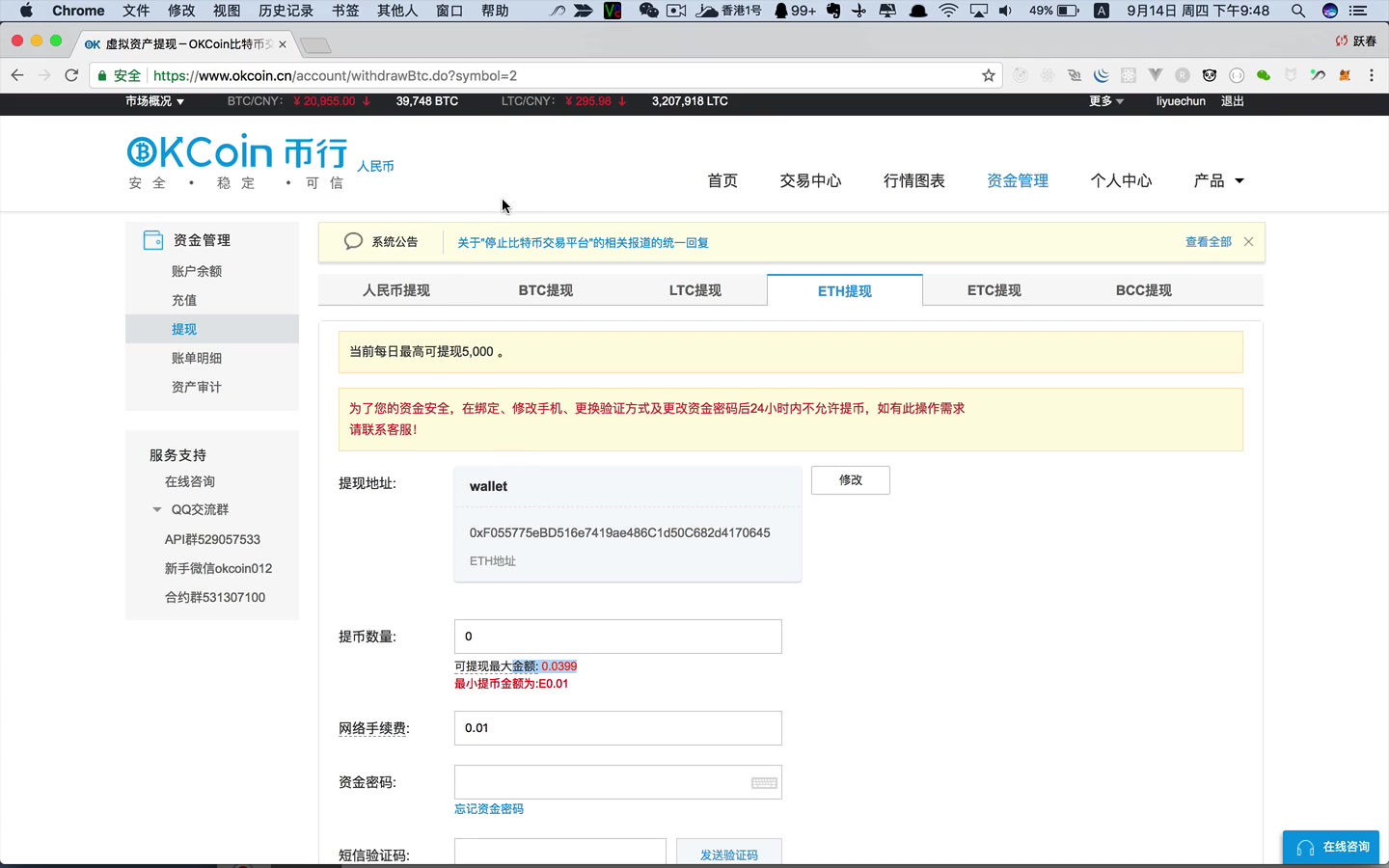Viewport: 1389px width, 868px height.
Task: Click 发送验证码 button
Action: coord(729,854)
